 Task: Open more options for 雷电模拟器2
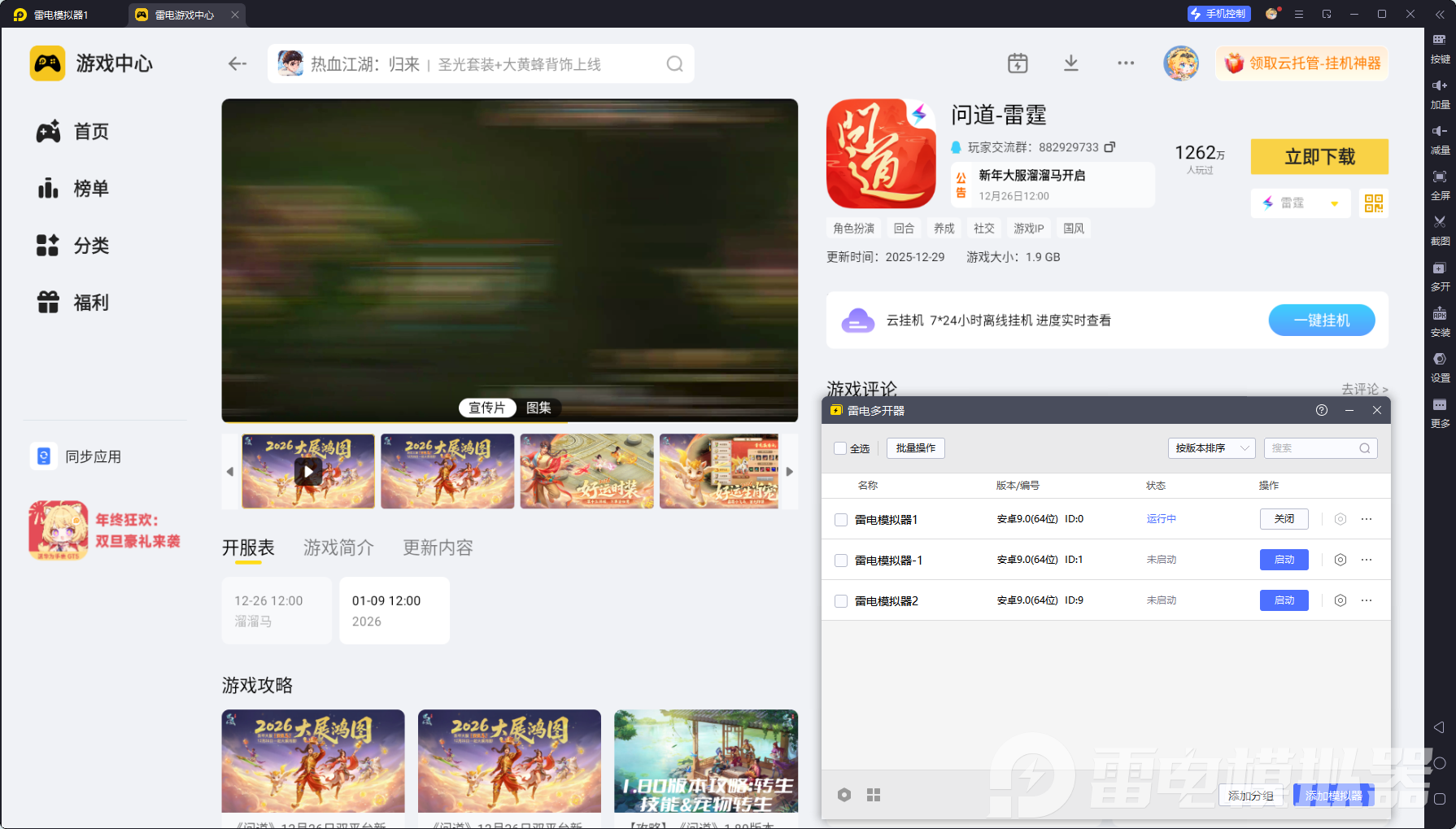click(x=1367, y=600)
